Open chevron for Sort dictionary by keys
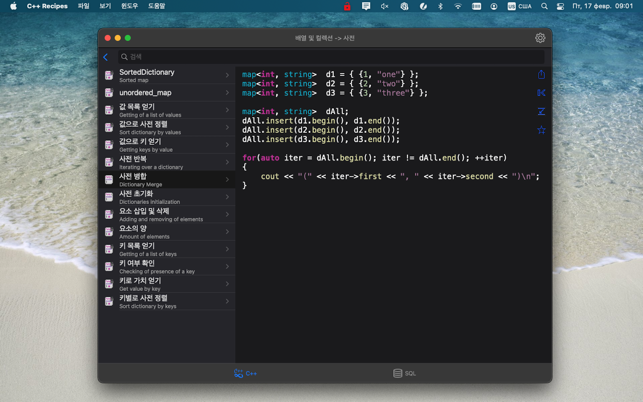This screenshot has width=643, height=402. coord(227,301)
